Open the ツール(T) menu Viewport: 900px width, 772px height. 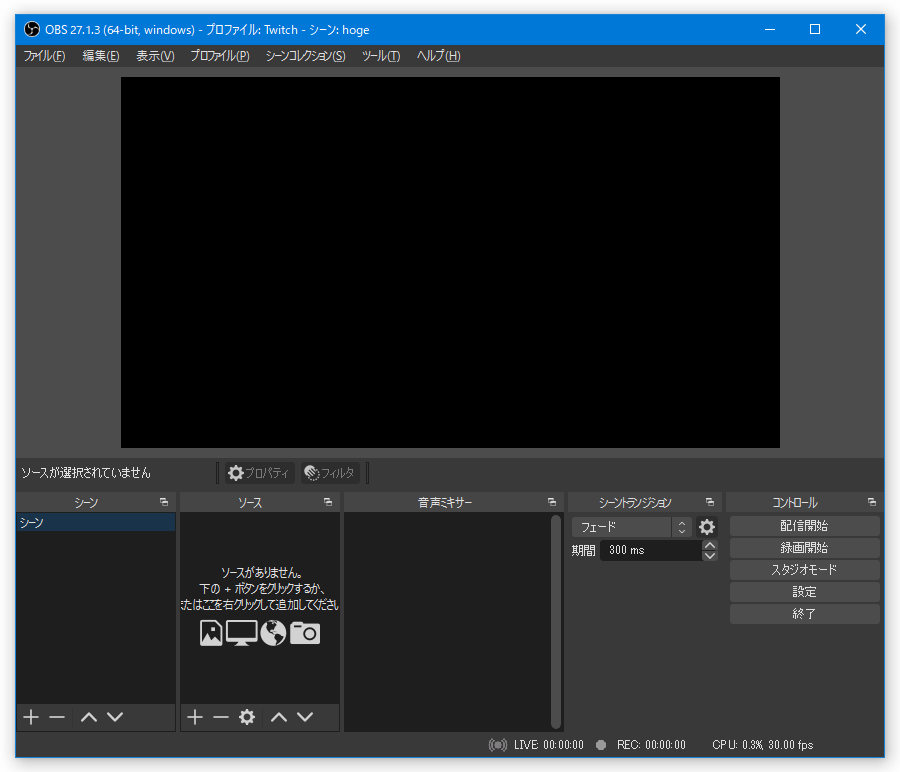tap(381, 56)
